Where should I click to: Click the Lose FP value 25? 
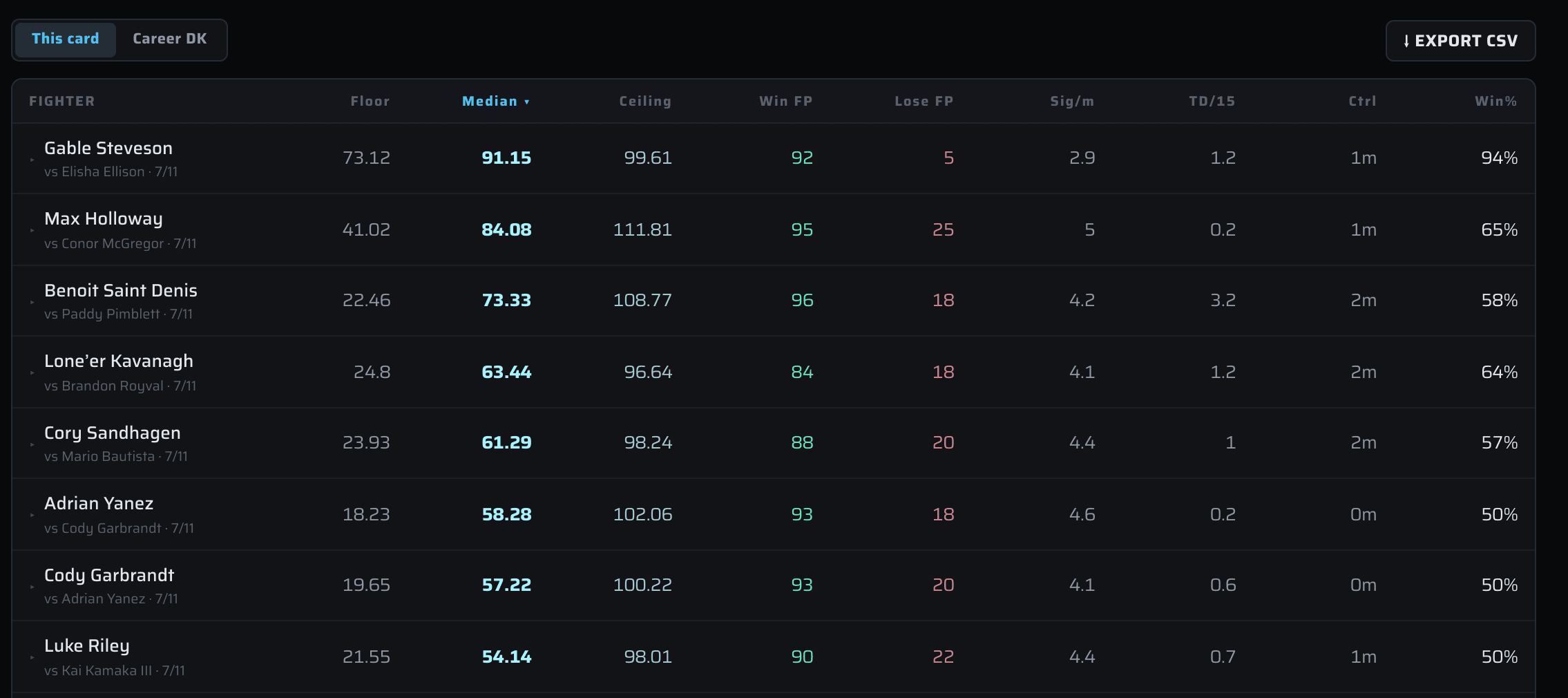pos(943,229)
